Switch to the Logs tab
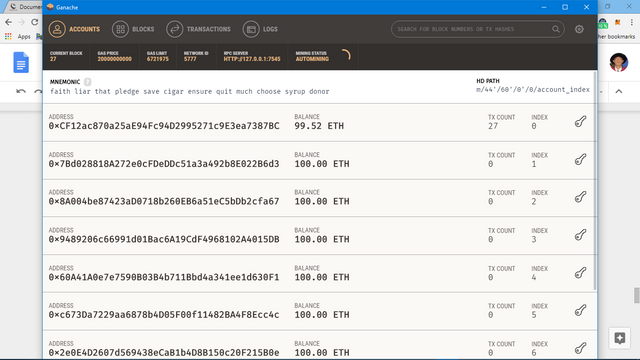This screenshot has height=360, width=640. (260, 29)
